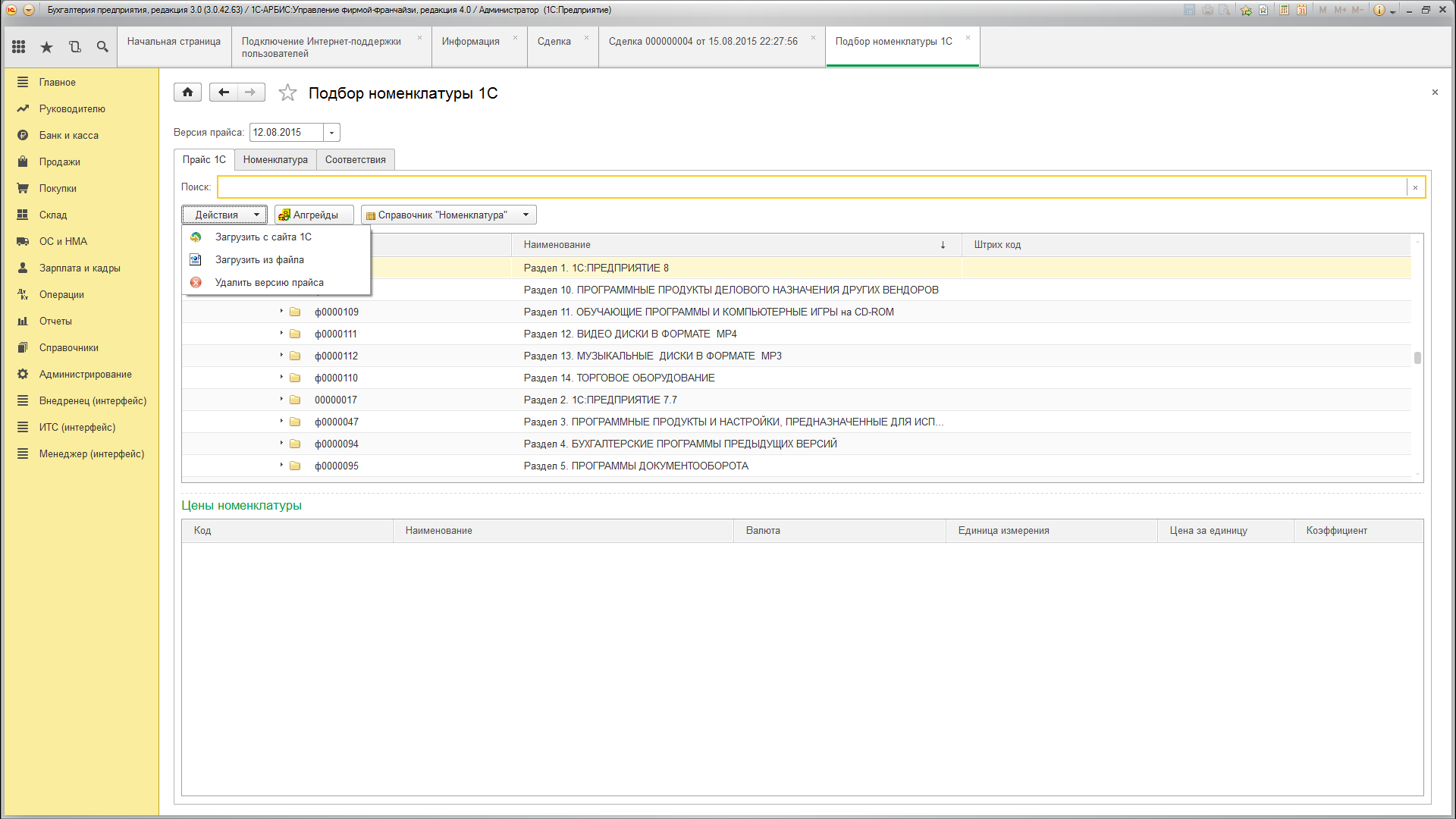Click the Home button icon
Screen dimensions: 1456x819
coord(187,93)
